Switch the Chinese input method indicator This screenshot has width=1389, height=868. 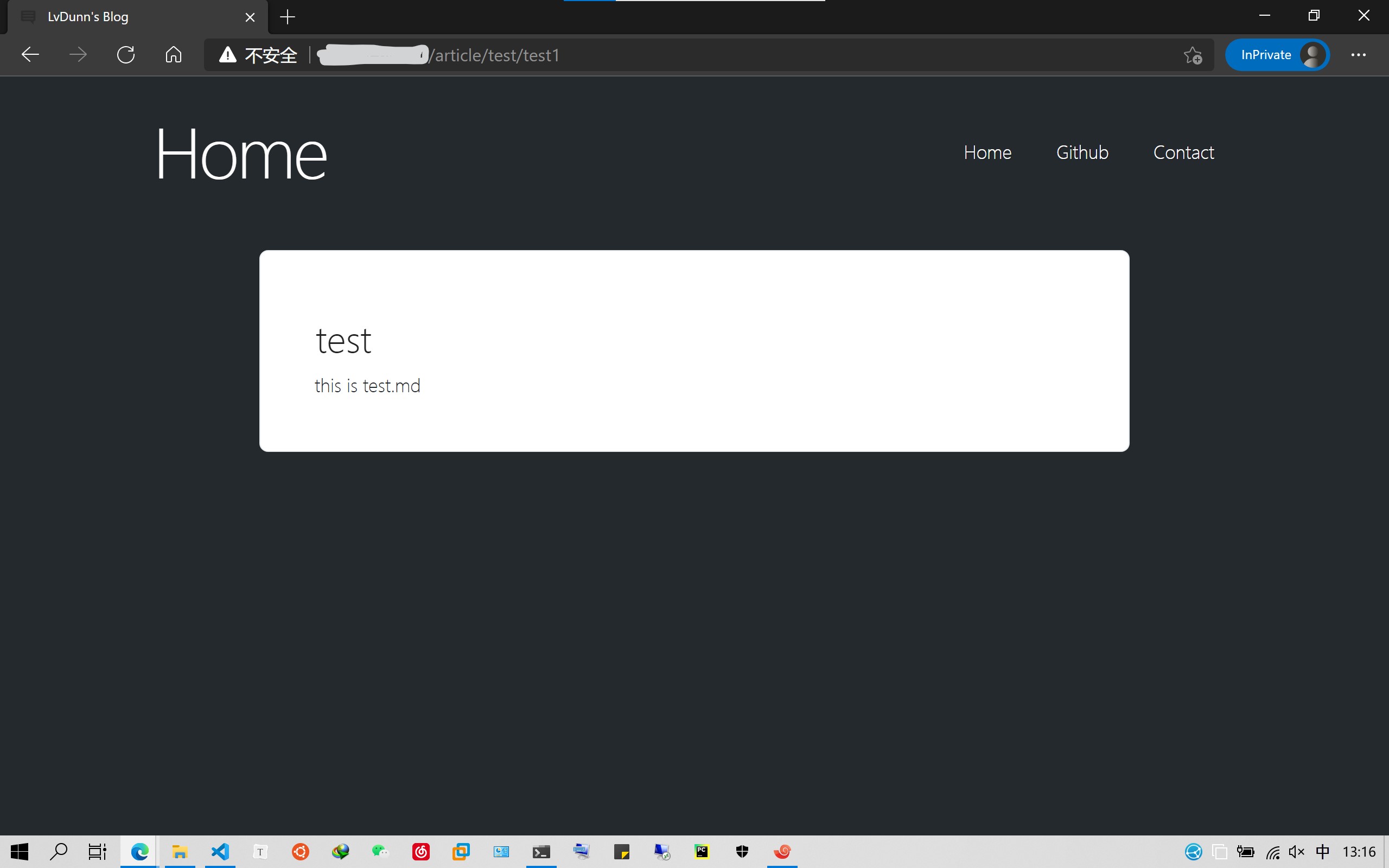[1322, 851]
